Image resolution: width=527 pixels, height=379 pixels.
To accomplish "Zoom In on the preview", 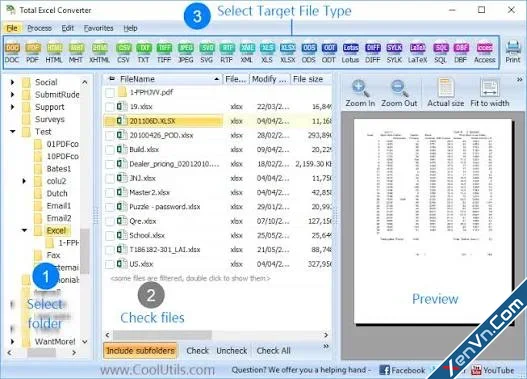I will pos(360,93).
